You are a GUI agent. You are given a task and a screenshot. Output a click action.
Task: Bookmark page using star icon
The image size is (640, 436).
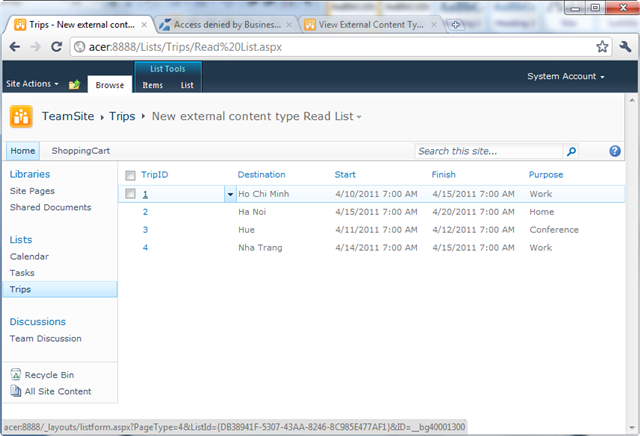(x=602, y=47)
